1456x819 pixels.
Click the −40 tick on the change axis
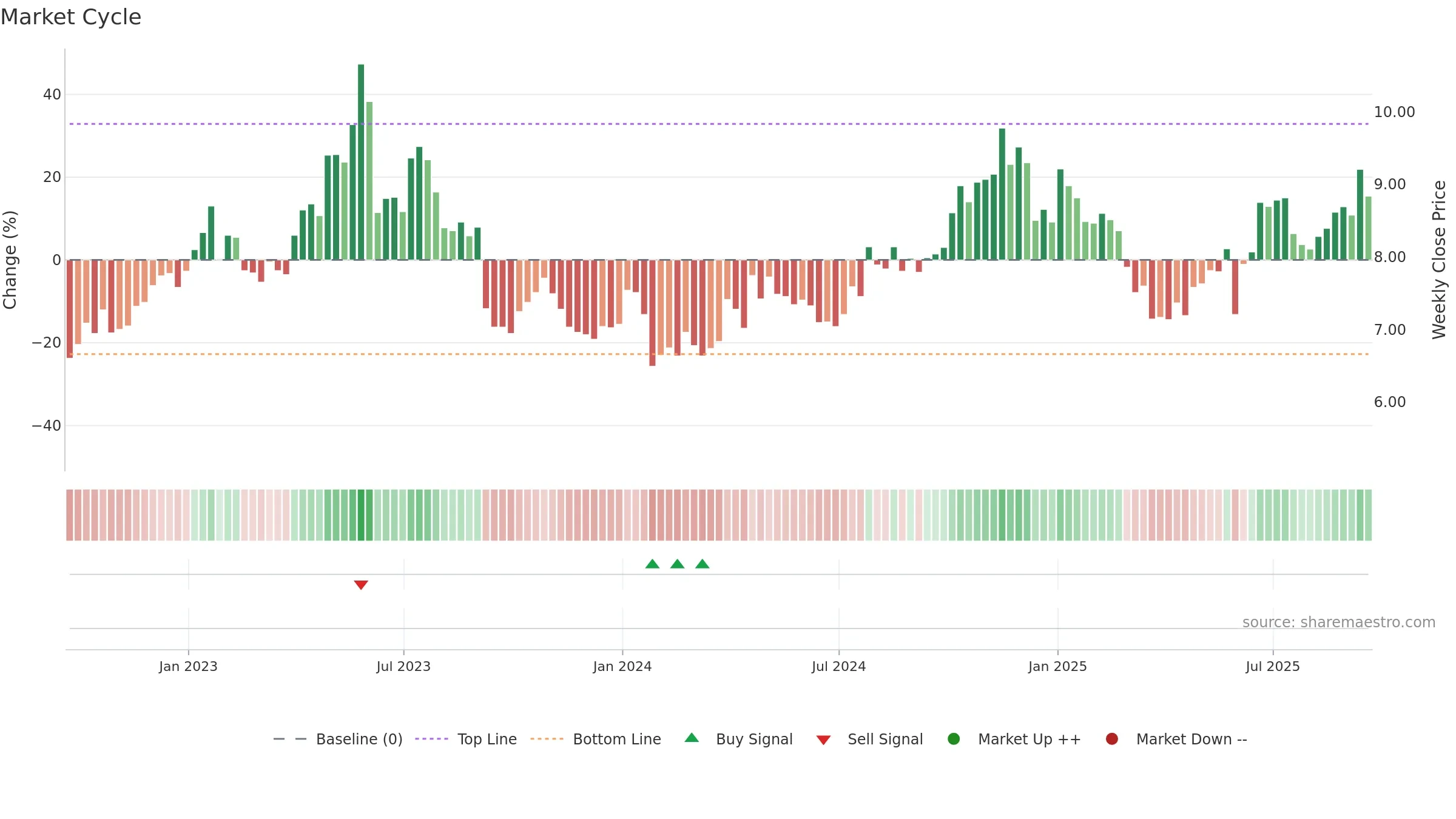point(47,426)
